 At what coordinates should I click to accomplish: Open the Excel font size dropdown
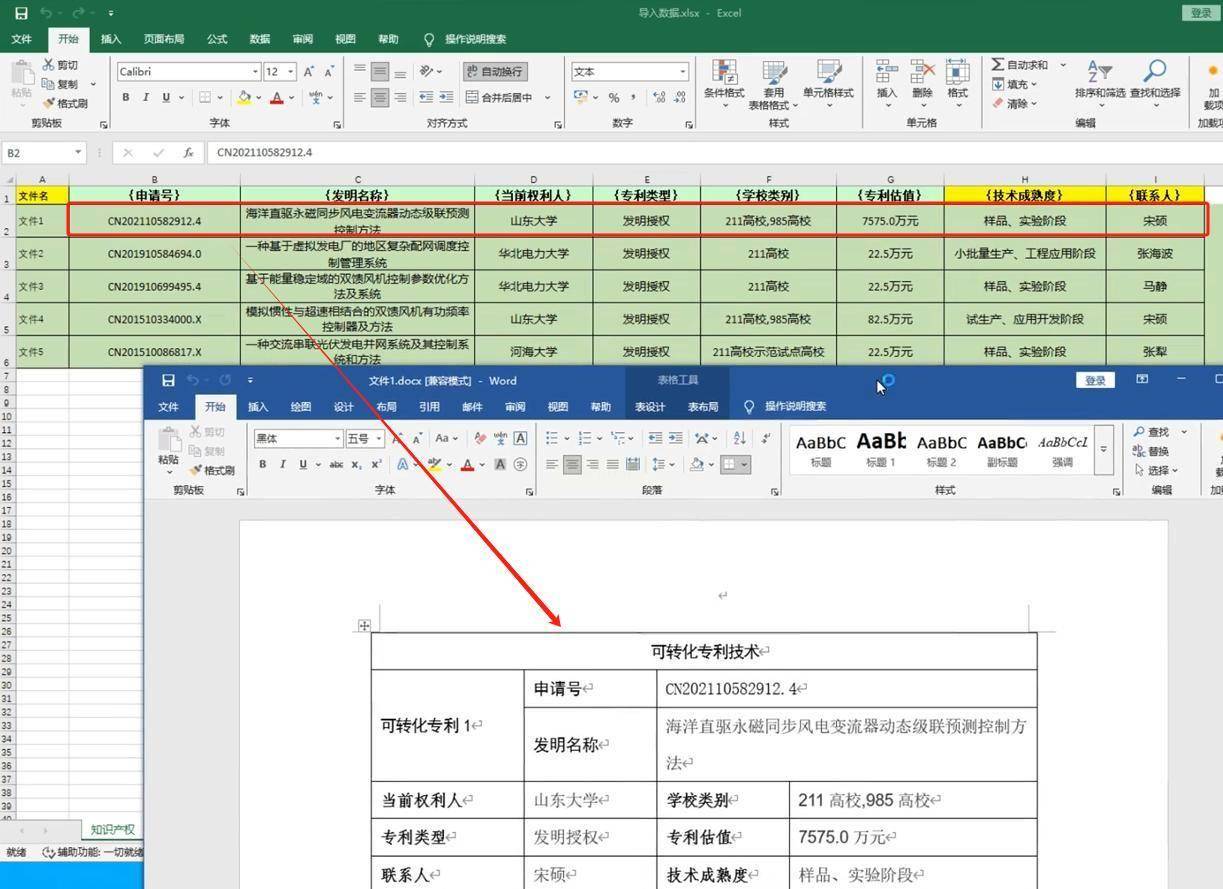click(x=289, y=71)
